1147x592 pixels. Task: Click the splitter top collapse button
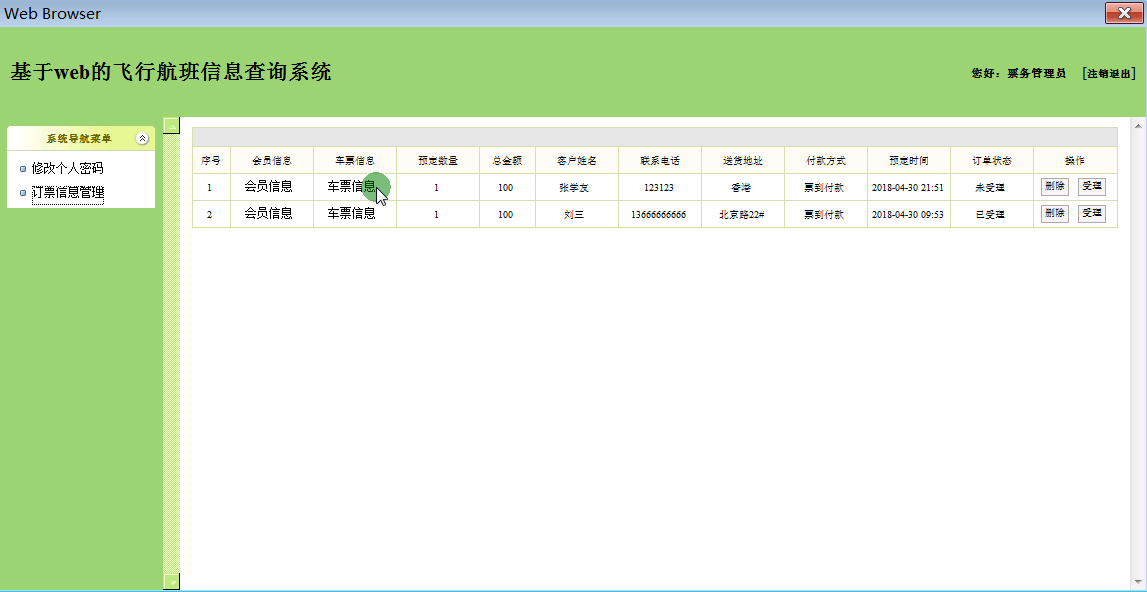(171, 125)
